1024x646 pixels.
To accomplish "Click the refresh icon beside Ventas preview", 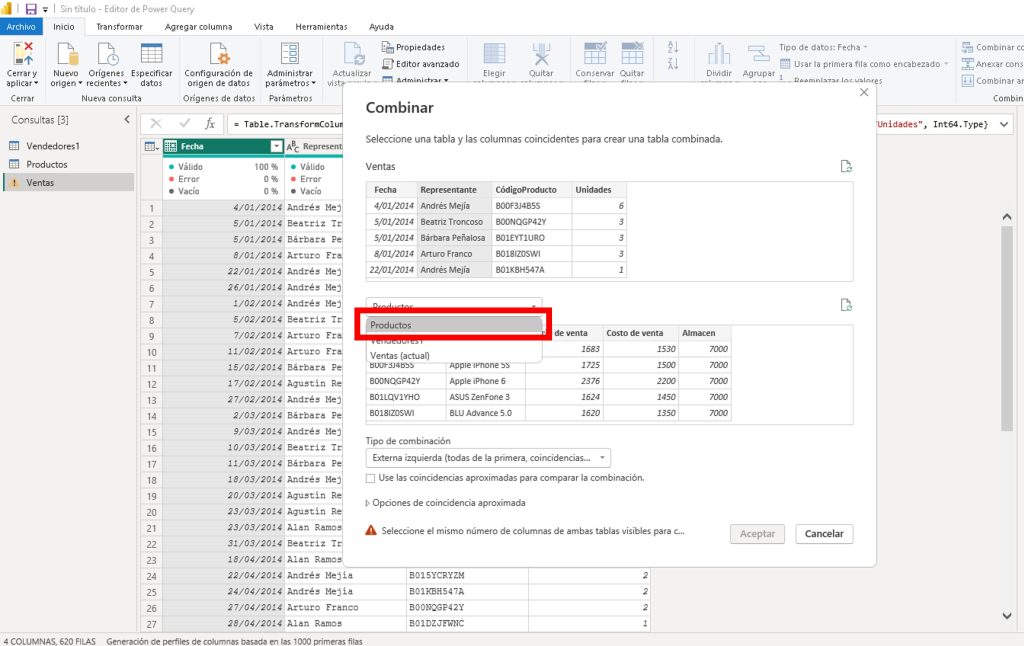I will (846, 167).
